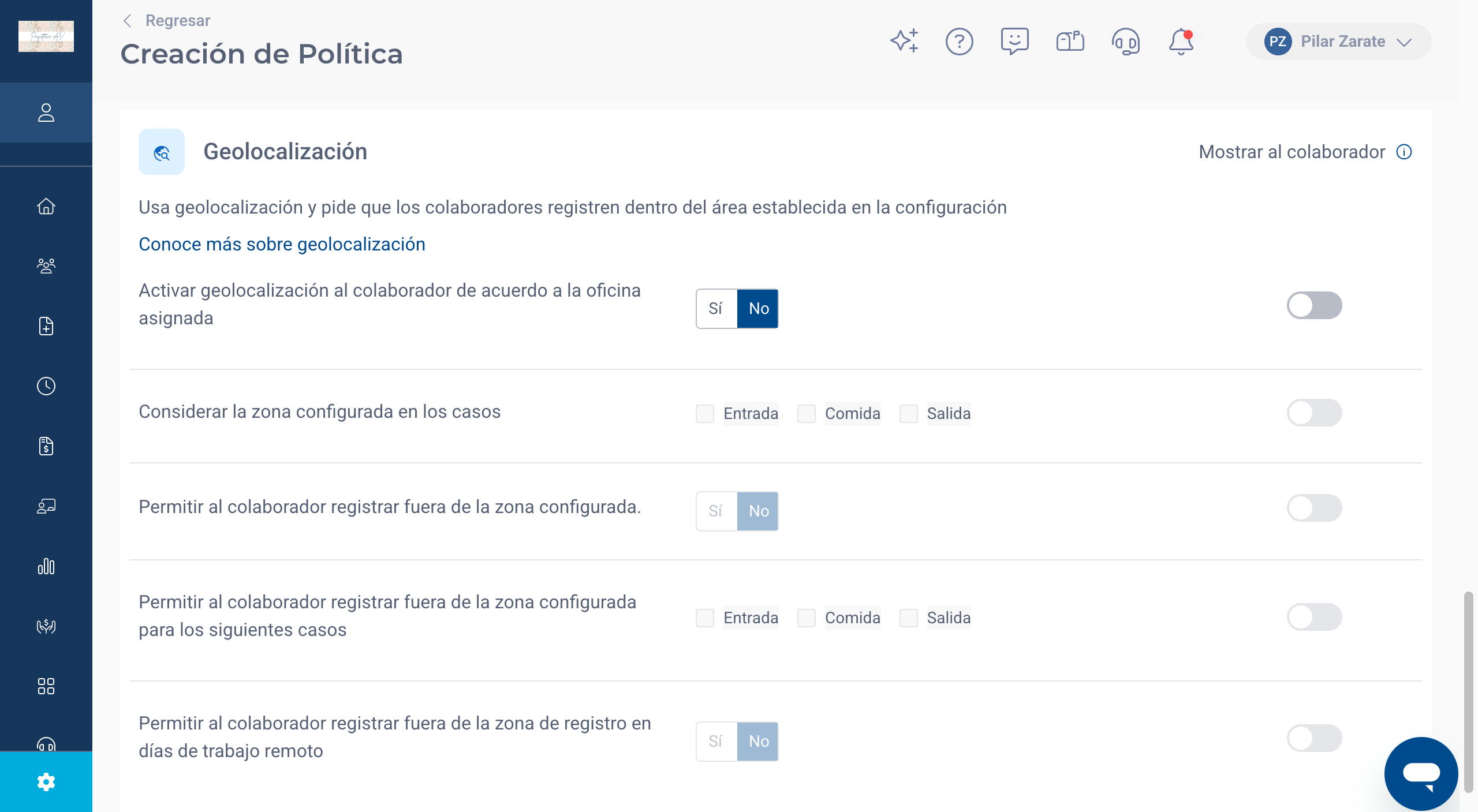
Task: Select No for Activar geolocalización
Action: 758,309
